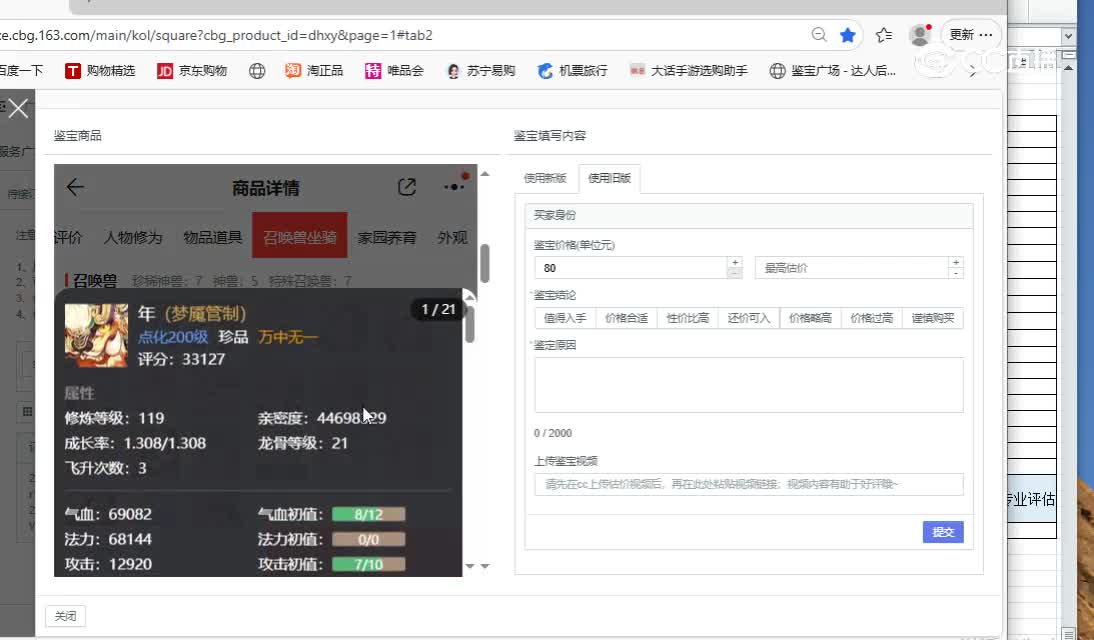This screenshot has width=1094, height=640.
Task: Open the 淘正品 bookmark
Action: tap(314, 70)
